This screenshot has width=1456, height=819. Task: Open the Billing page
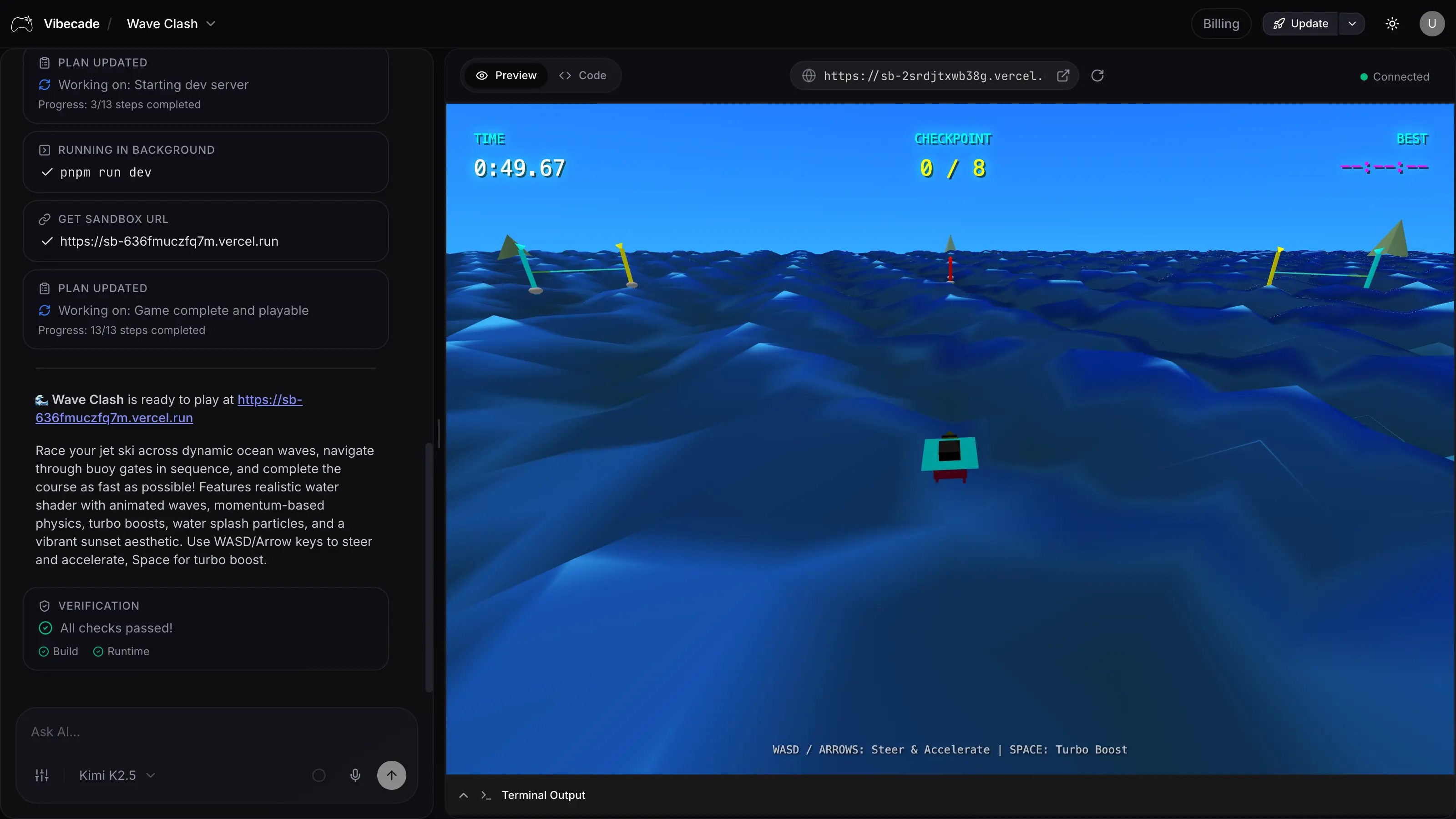(x=1221, y=23)
